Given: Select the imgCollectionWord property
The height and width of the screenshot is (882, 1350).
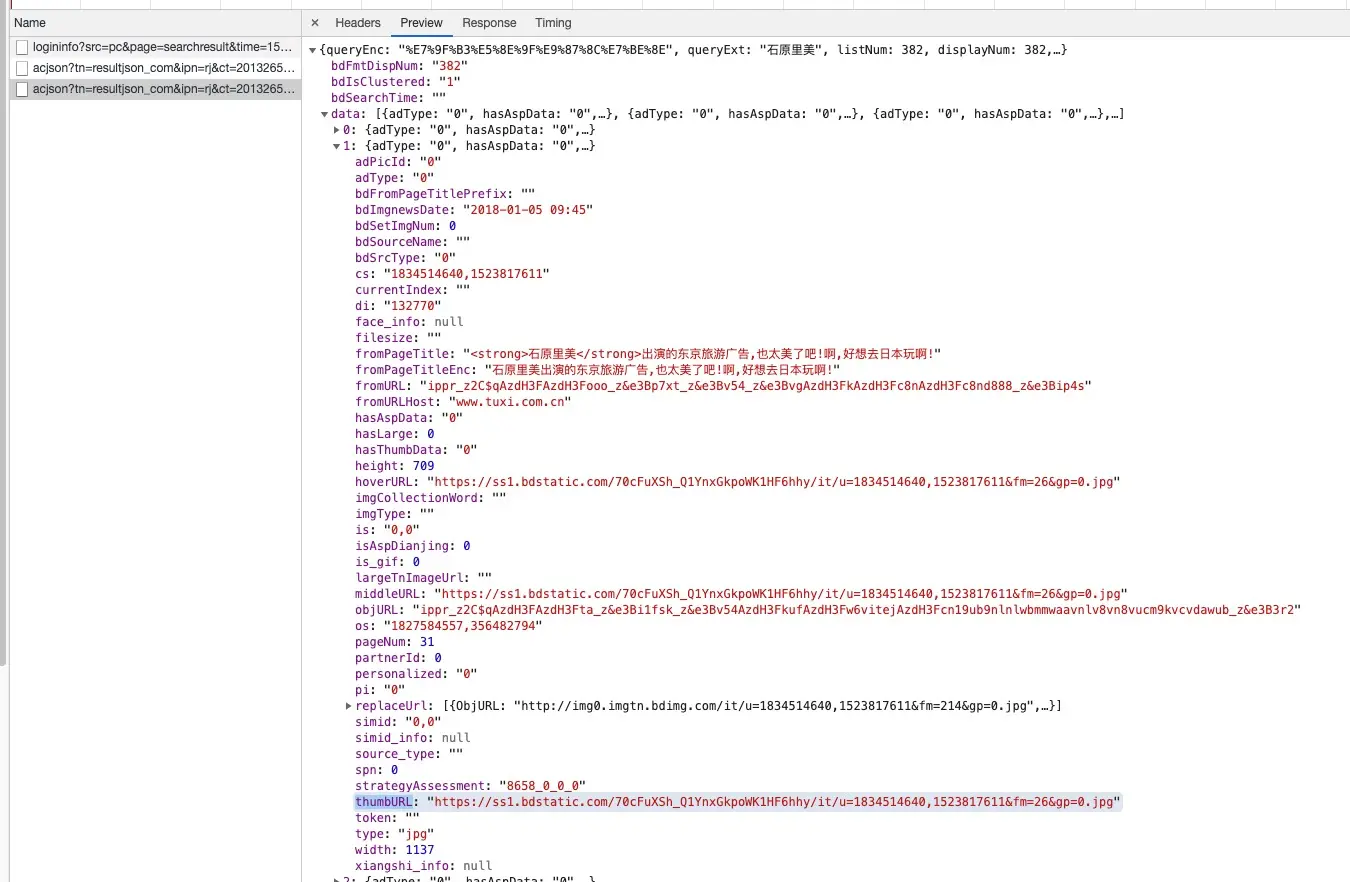Looking at the screenshot, I should point(431,498).
